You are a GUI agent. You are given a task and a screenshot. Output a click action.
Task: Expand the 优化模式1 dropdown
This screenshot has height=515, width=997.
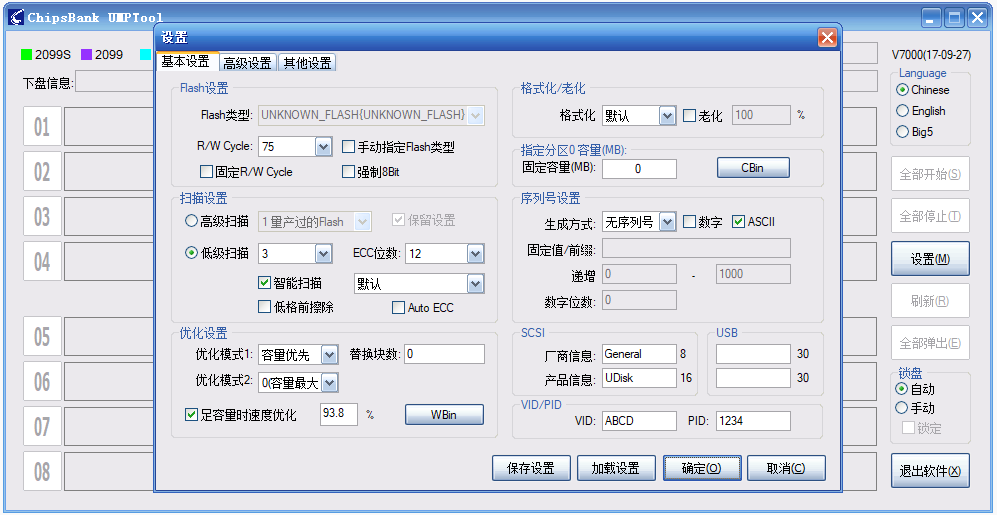[x=329, y=355]
